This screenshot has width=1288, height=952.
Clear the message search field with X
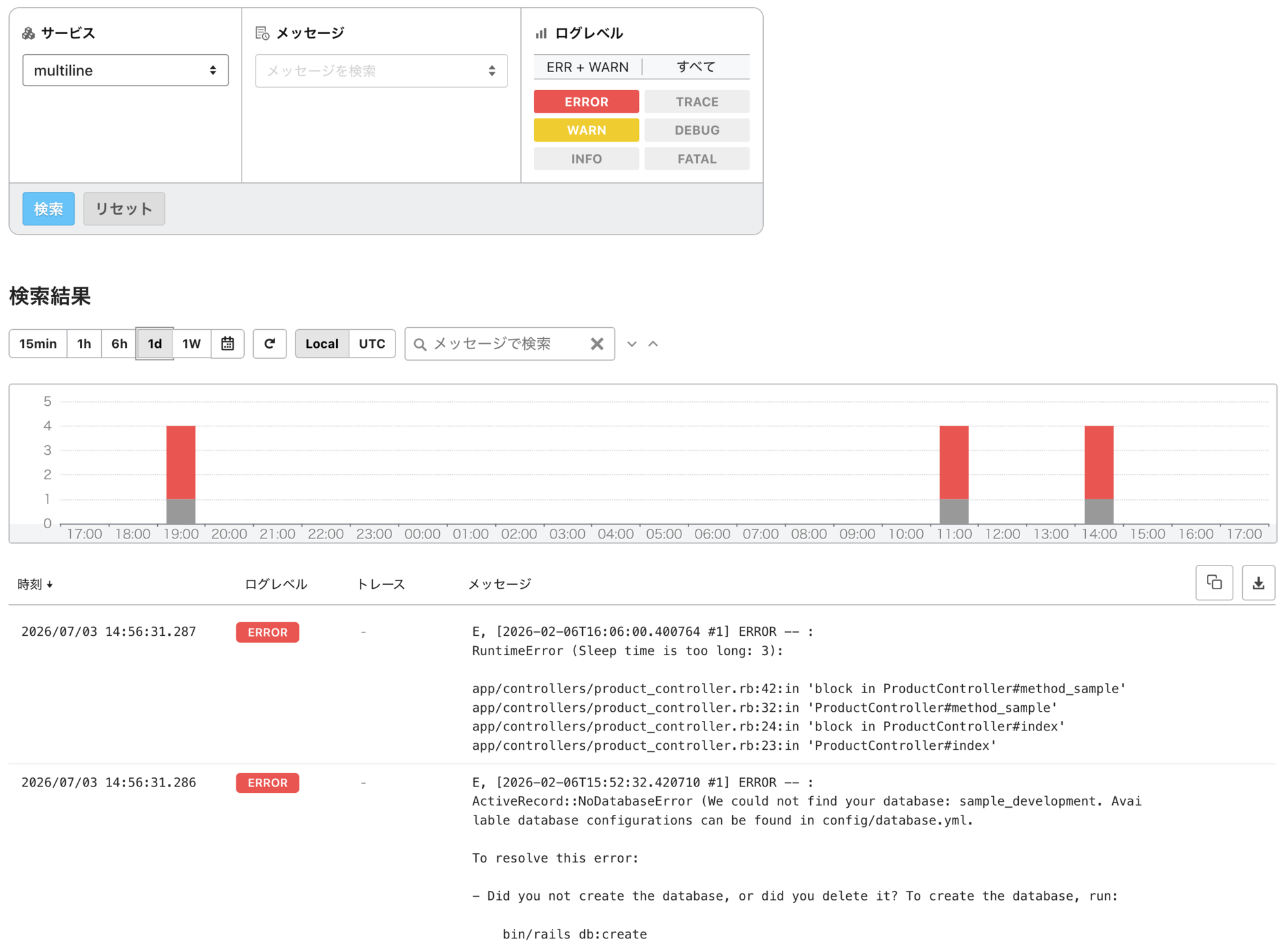coord(597,344)
